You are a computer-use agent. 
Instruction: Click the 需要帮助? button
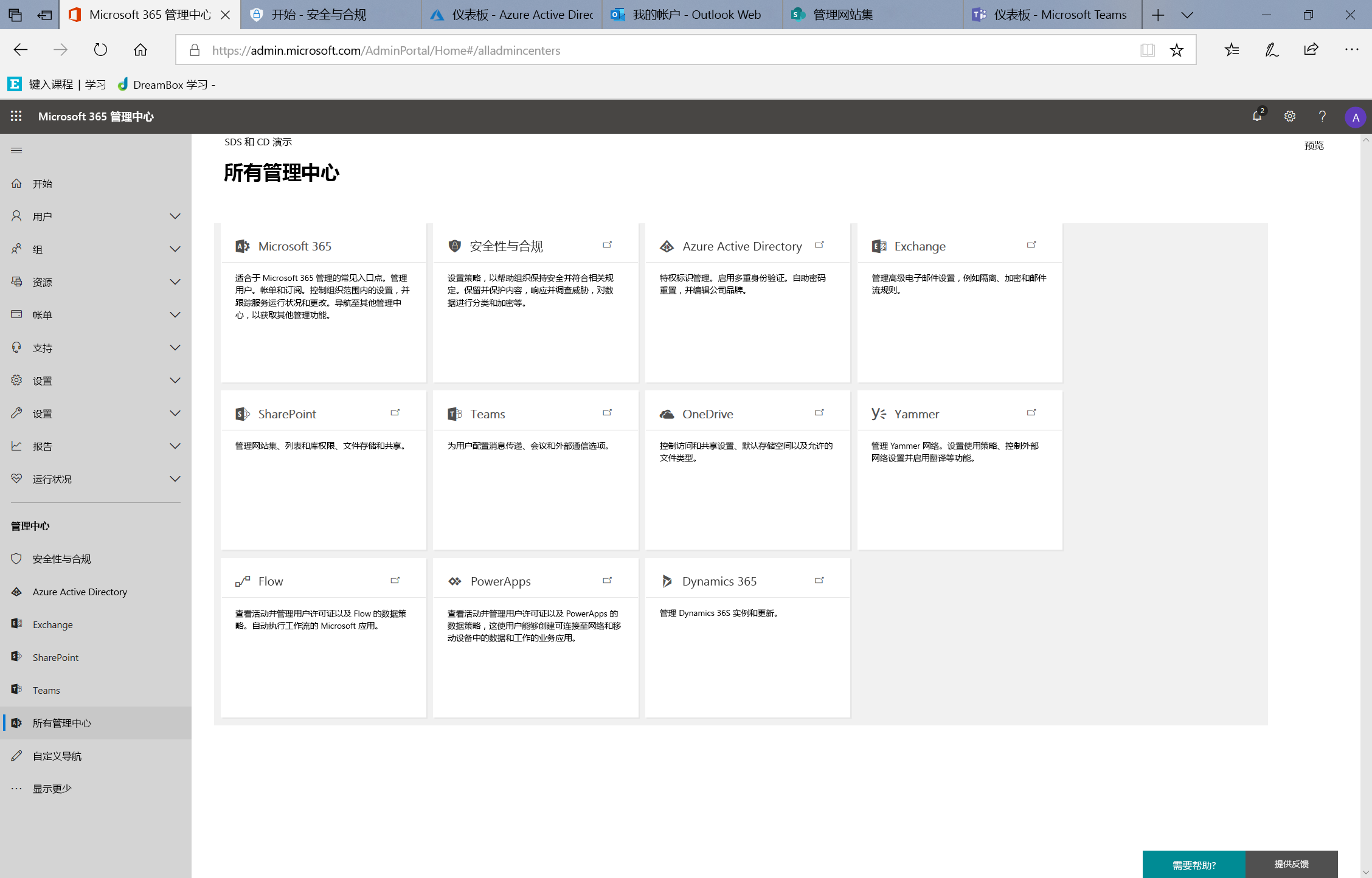tap(1194, 865)
